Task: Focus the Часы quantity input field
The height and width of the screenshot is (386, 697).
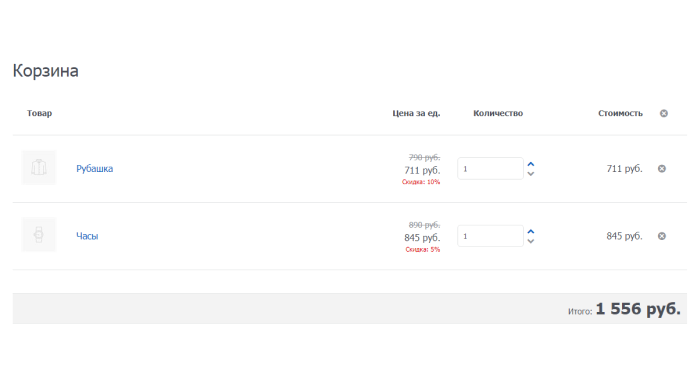Action: point(490,236)
